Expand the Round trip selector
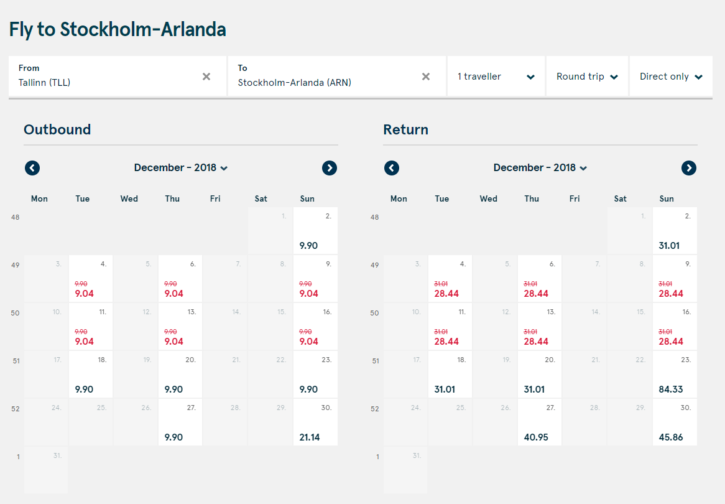The height and width of the screenshot is (504, 725). point(587,77)
